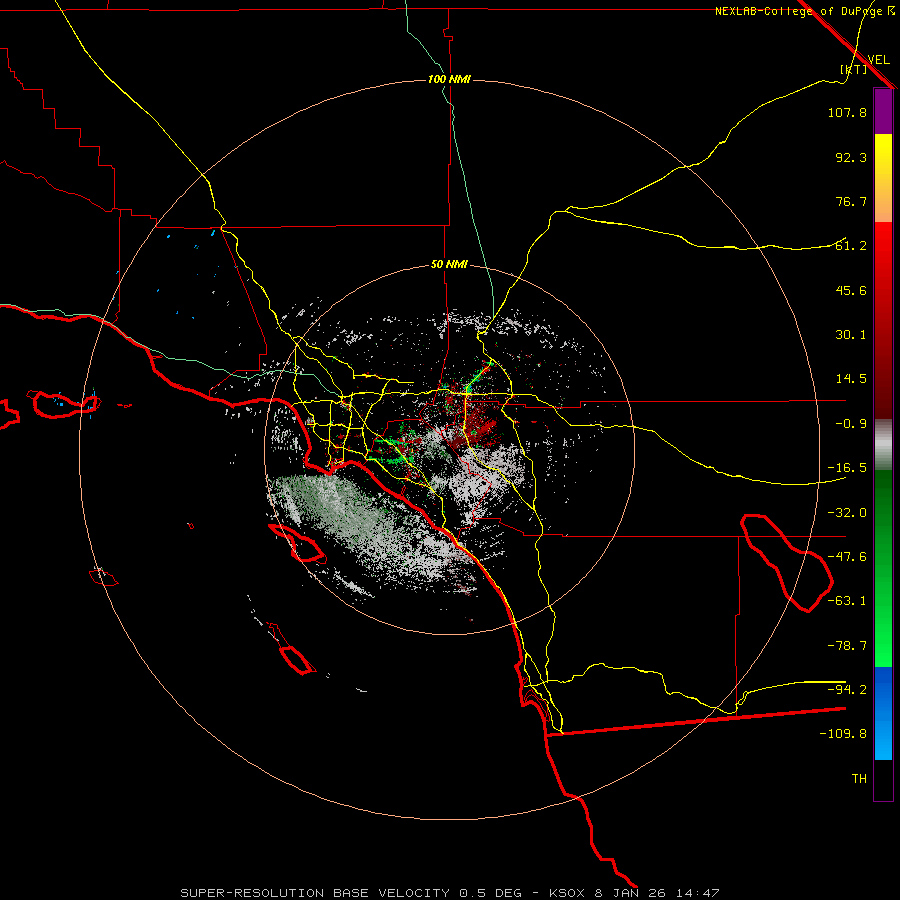The width and height of the screenshot is (900, 900).
Task: Click the -32.0 scale value
Action: 847,513
